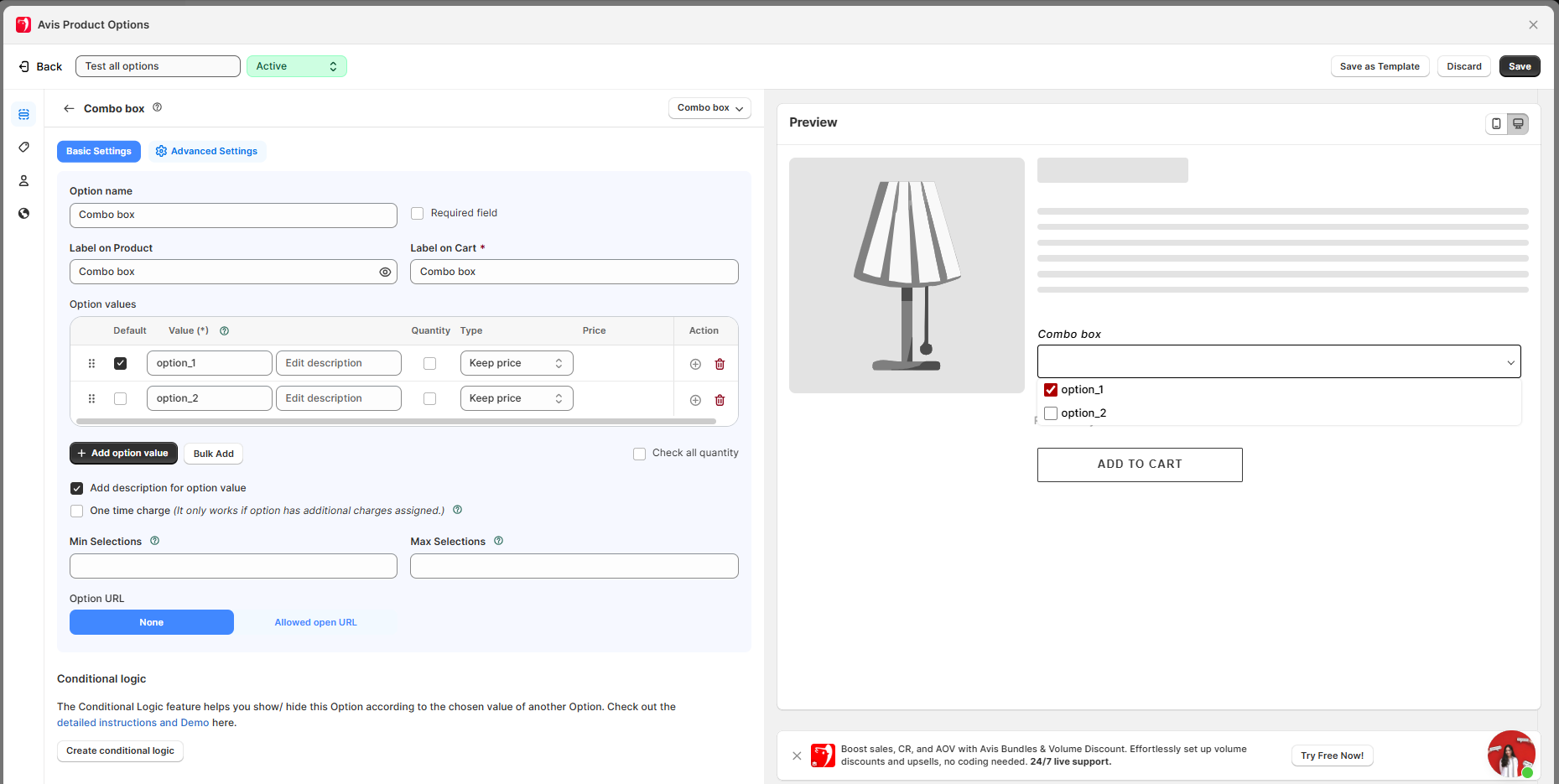The width and height of the screenshot is (1559, 784).
Task: Click the option values horizontal scrollbar
Action: tap(396, 421)
